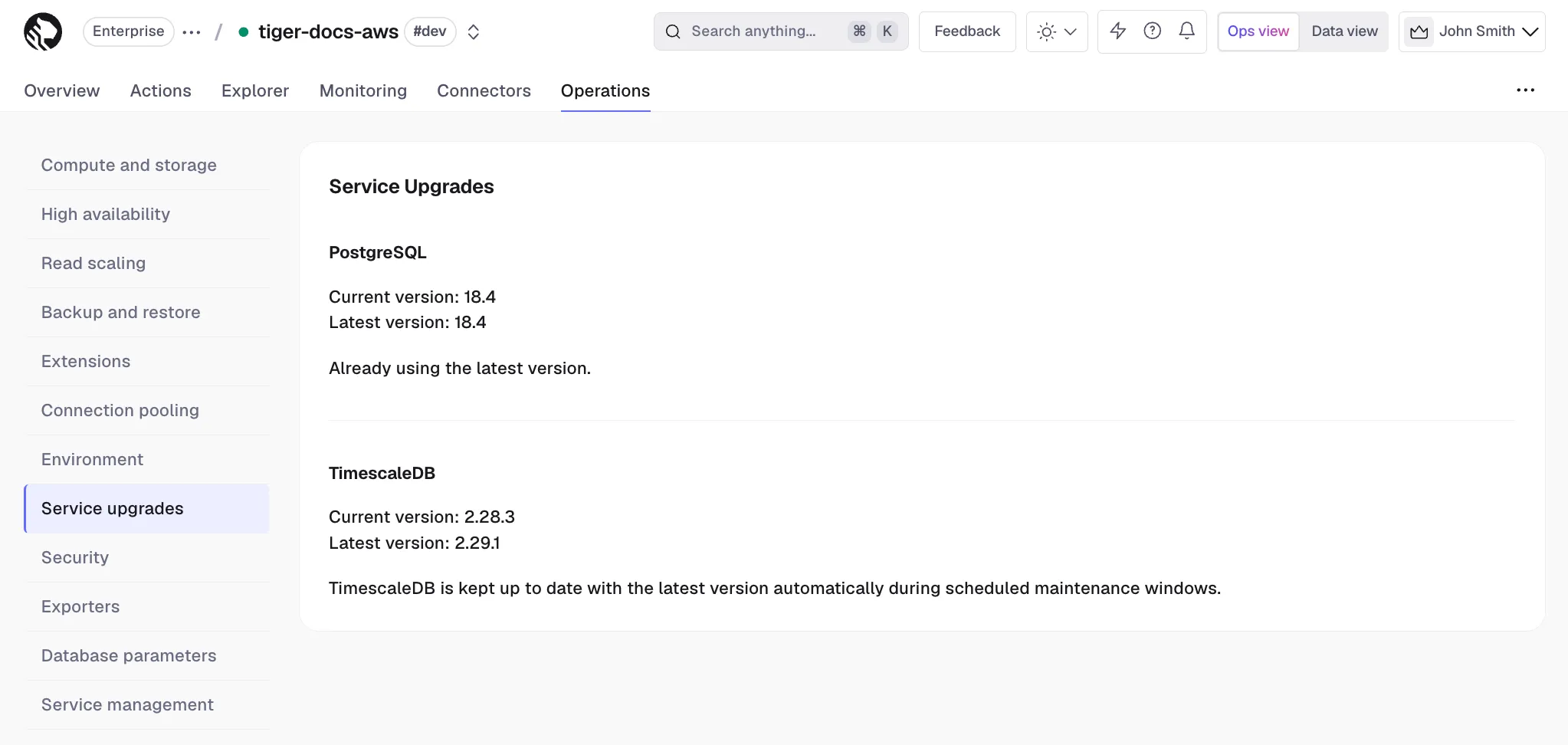Click the tiger-docs-aws service name

[328, 31]
